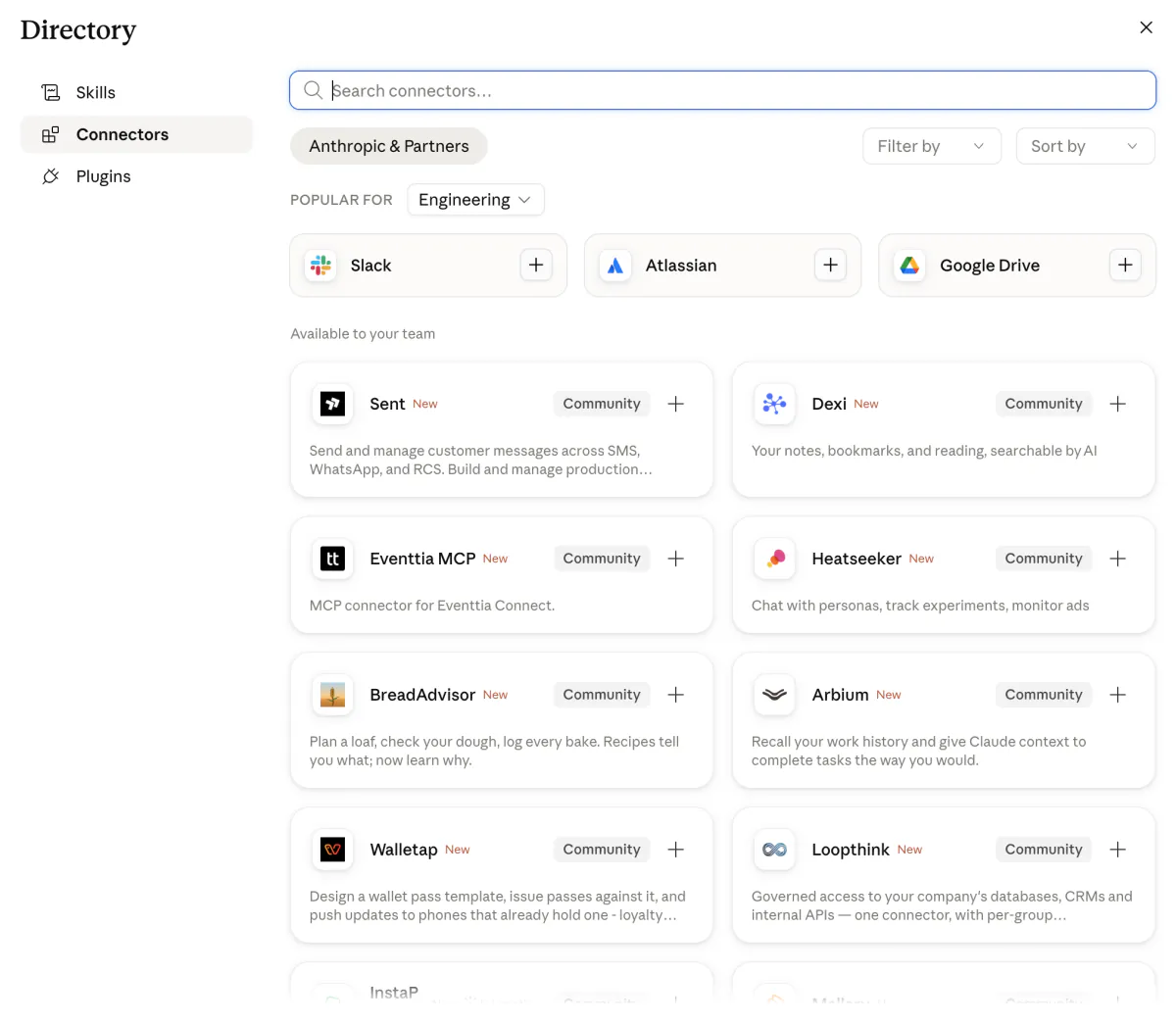Viewport: 1176px width, 1024px height.
Task: Open the Heatseeker connector title
Action: click(x=857, y=559)
